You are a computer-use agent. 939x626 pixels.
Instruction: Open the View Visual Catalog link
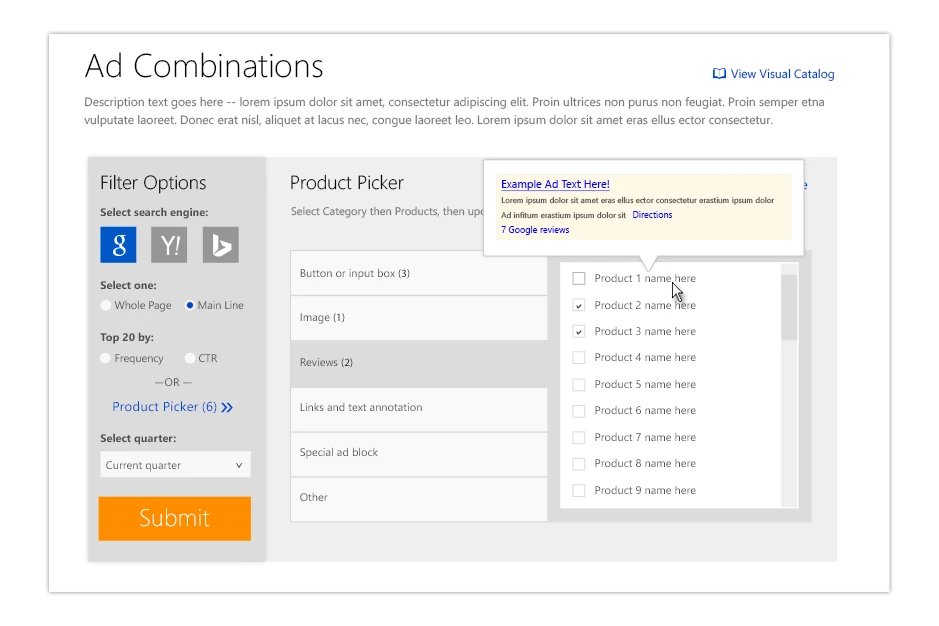pyautogui.click(x=781, y=74)
